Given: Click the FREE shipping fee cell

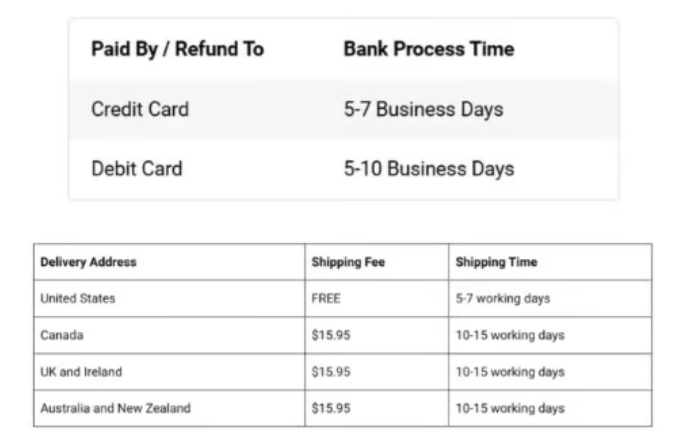Looking at the screenshot, I should (x=325, y=298).
